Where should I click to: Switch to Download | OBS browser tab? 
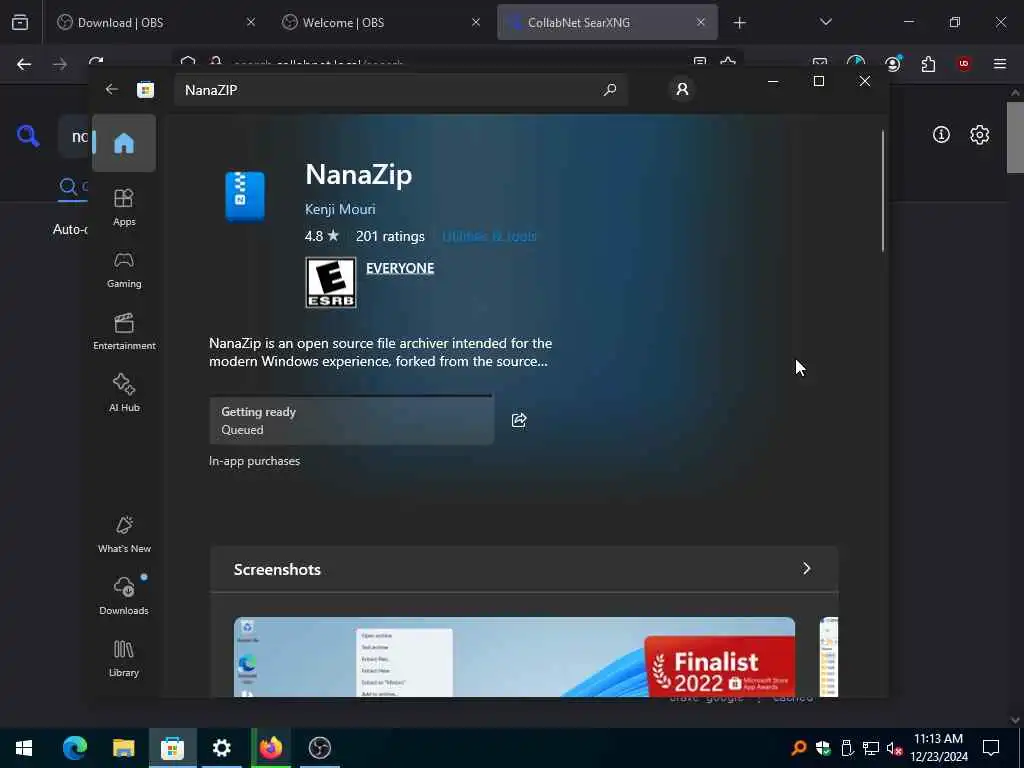[x=157, y=23]
